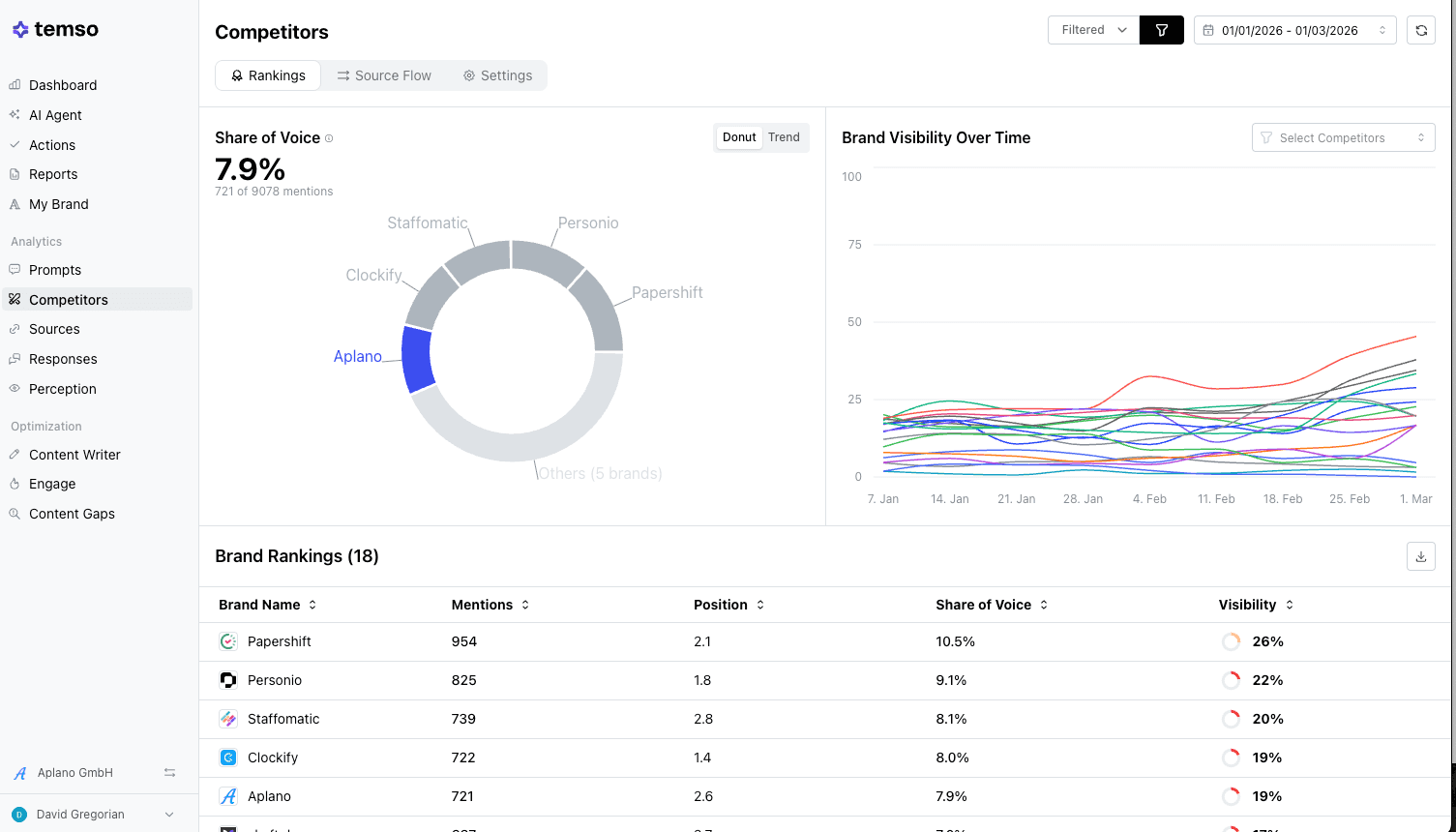Viewport: 1456px width, 832px height.
Task: Open the AI Agent page
Action: [x=55, y=115]
